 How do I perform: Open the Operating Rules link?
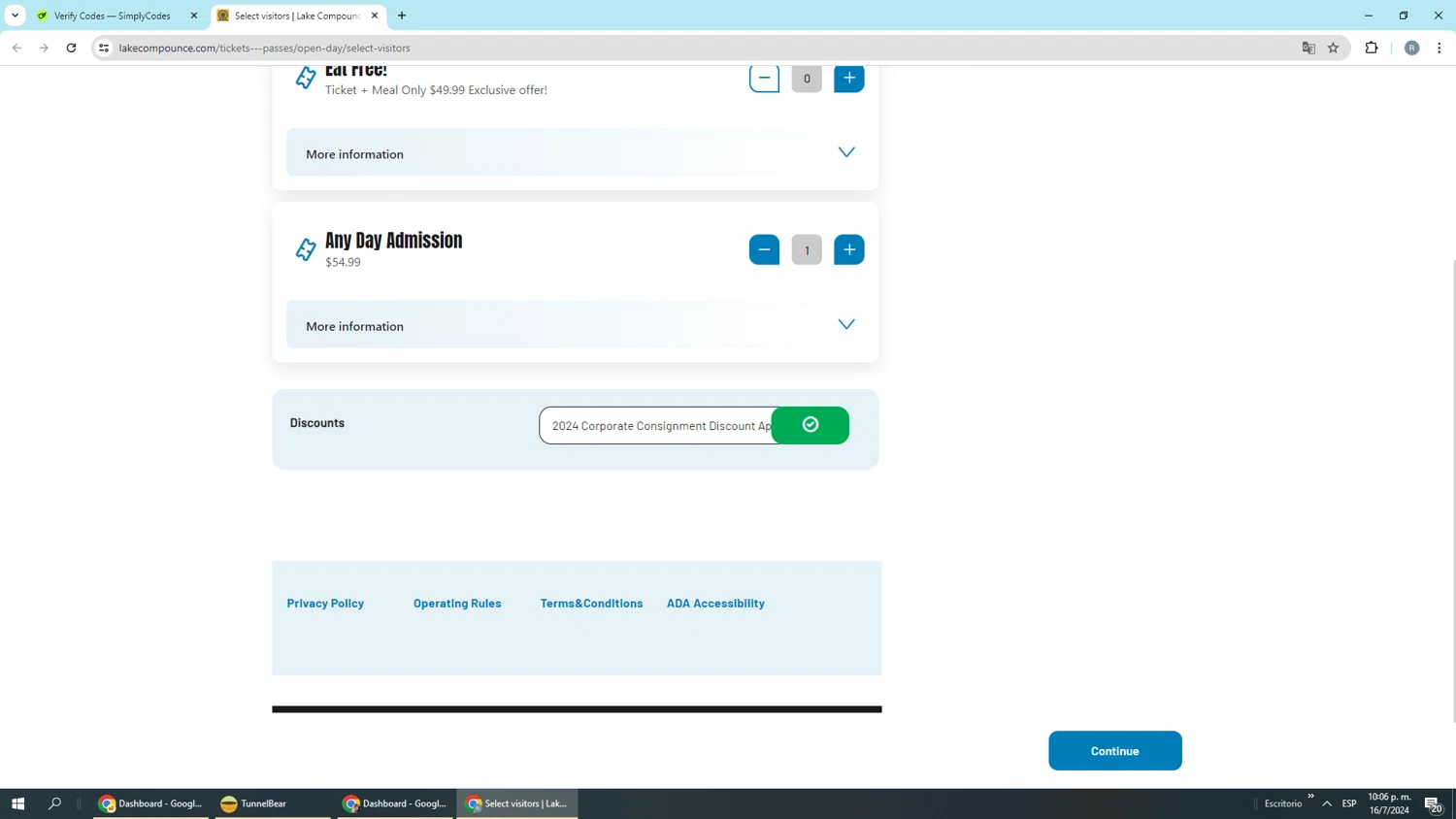click(x=457, y=603)
